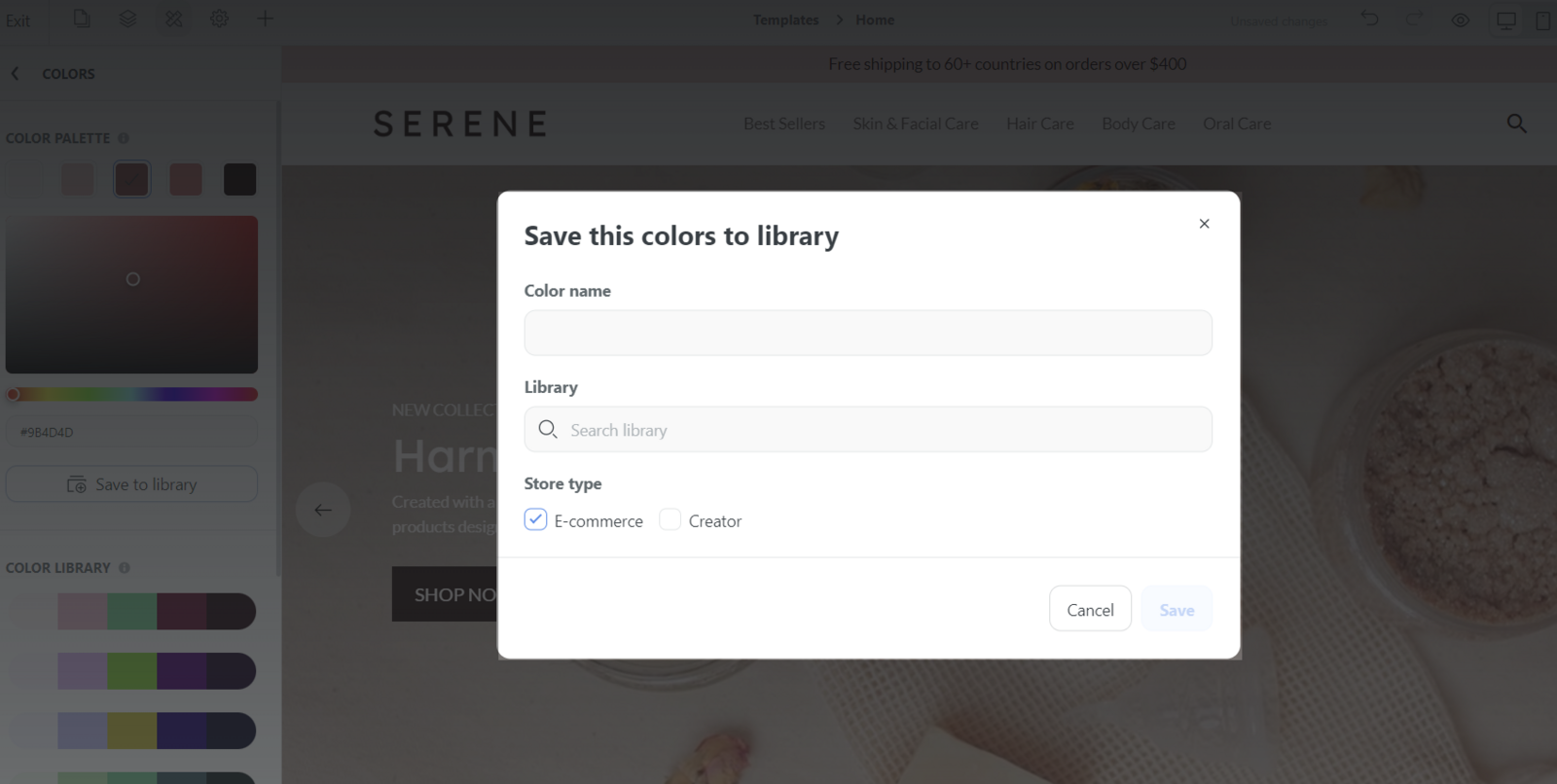Click the redo arrow icon

tap(1415, 18)
